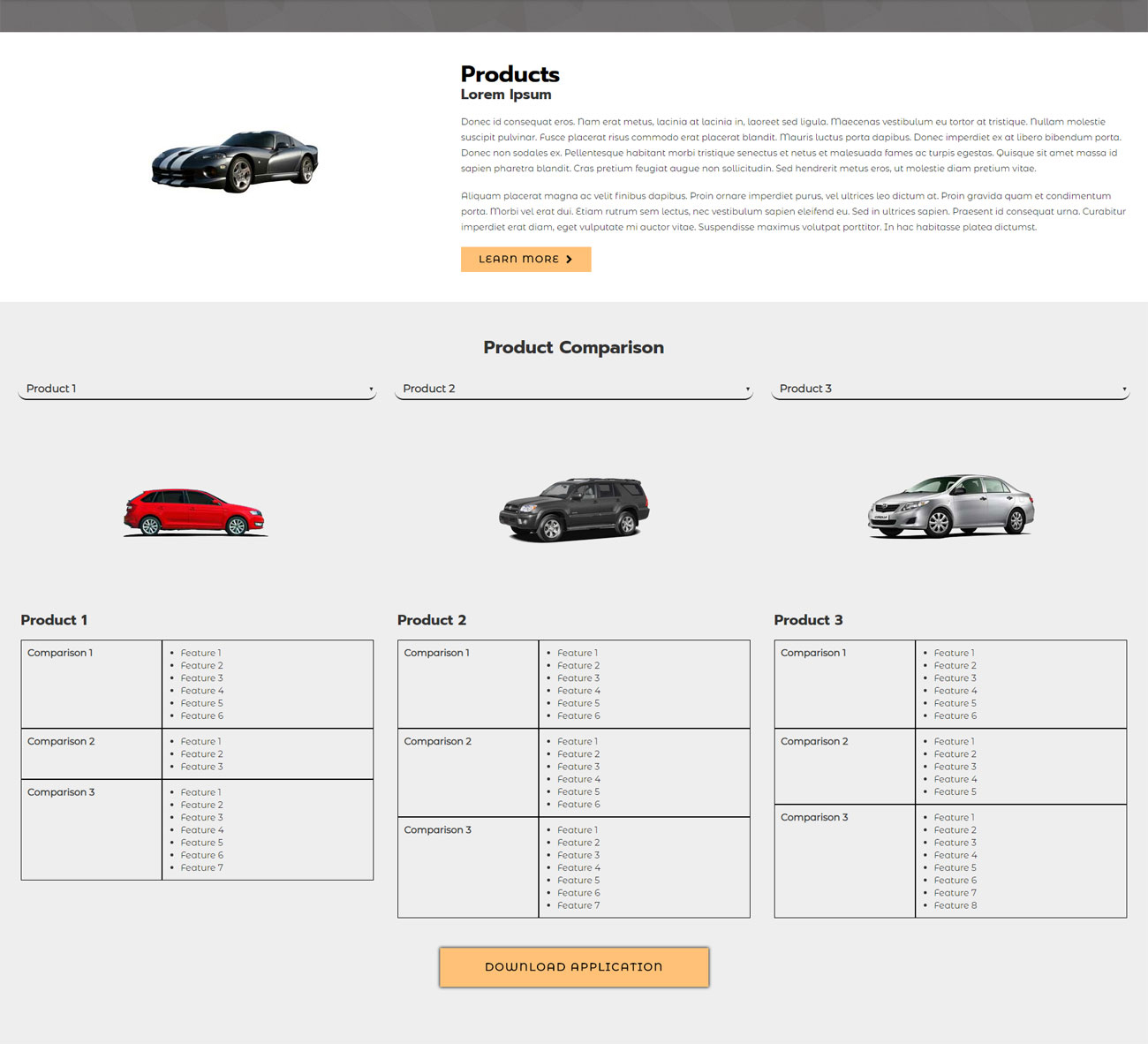Expand the Product 2 dropdown selector
Image resolution: width=1148 pixels, height=1044 pixels.
(573, 389)
